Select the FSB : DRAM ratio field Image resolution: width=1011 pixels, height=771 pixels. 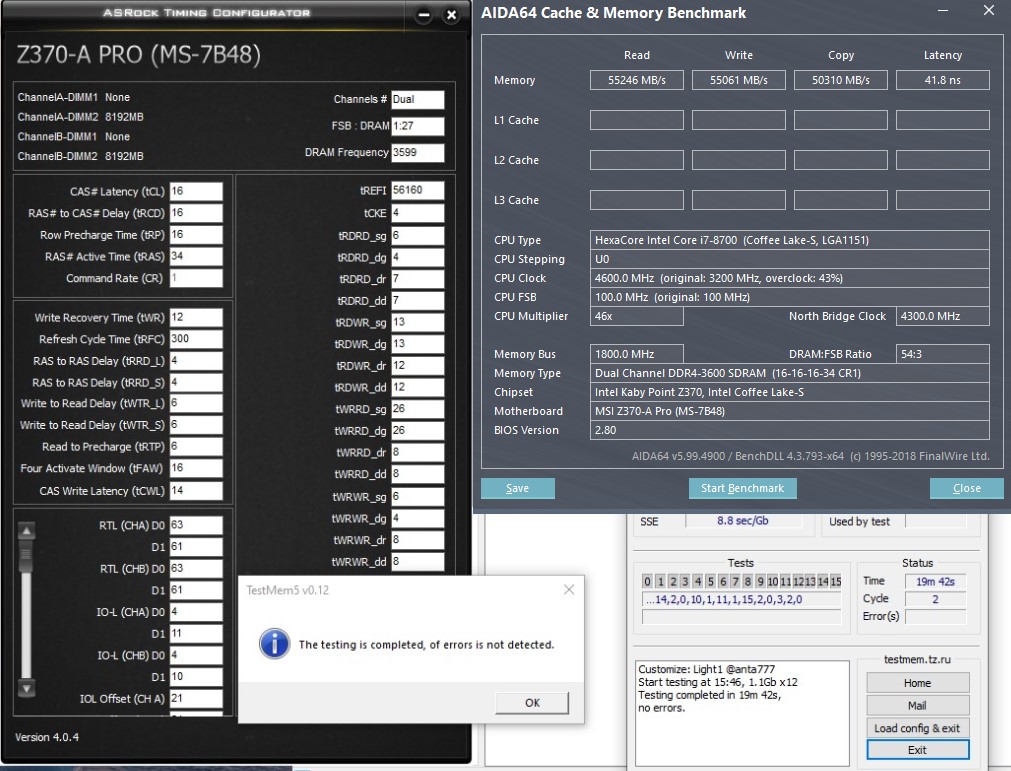click(418, 126)
